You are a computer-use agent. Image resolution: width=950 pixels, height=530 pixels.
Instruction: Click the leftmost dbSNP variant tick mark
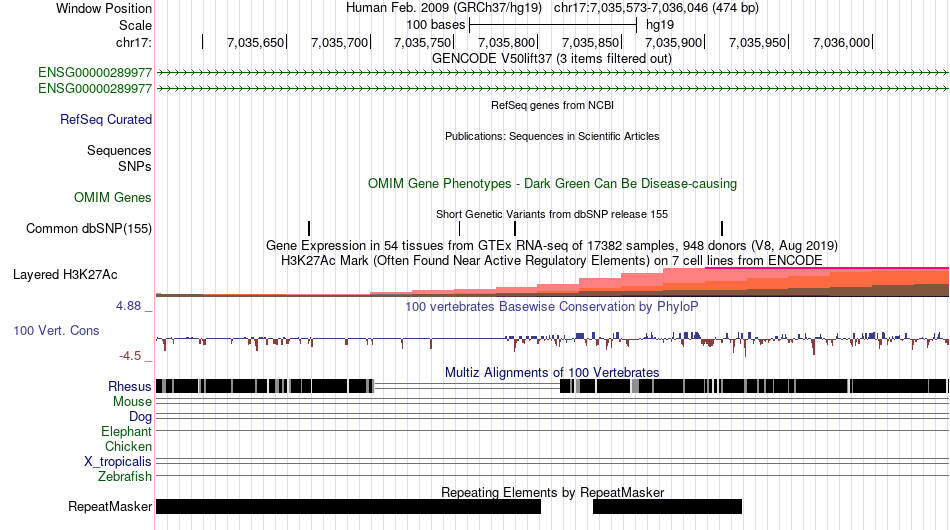point(309,228)
